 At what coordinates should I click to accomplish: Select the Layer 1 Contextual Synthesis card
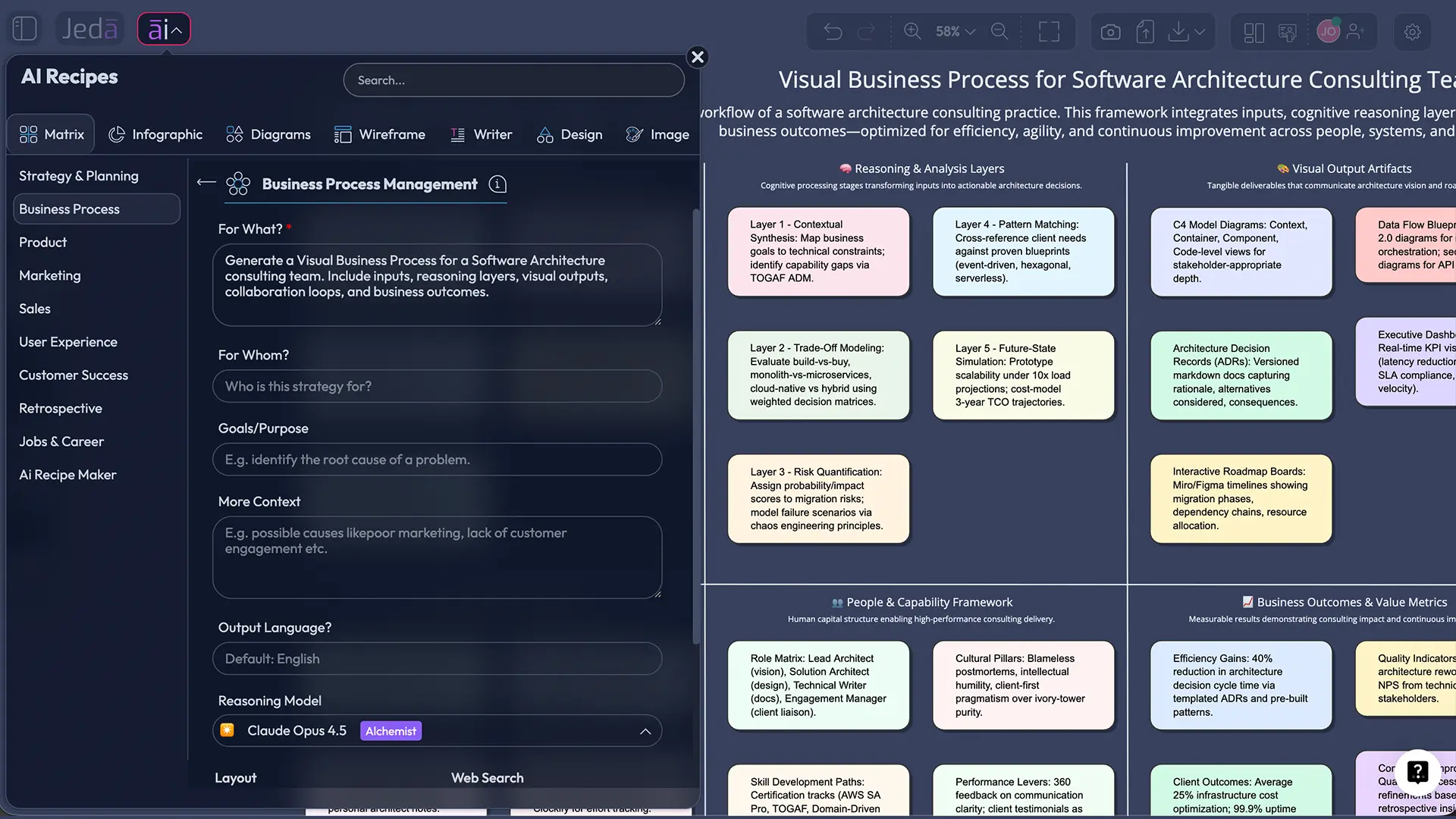818,252
